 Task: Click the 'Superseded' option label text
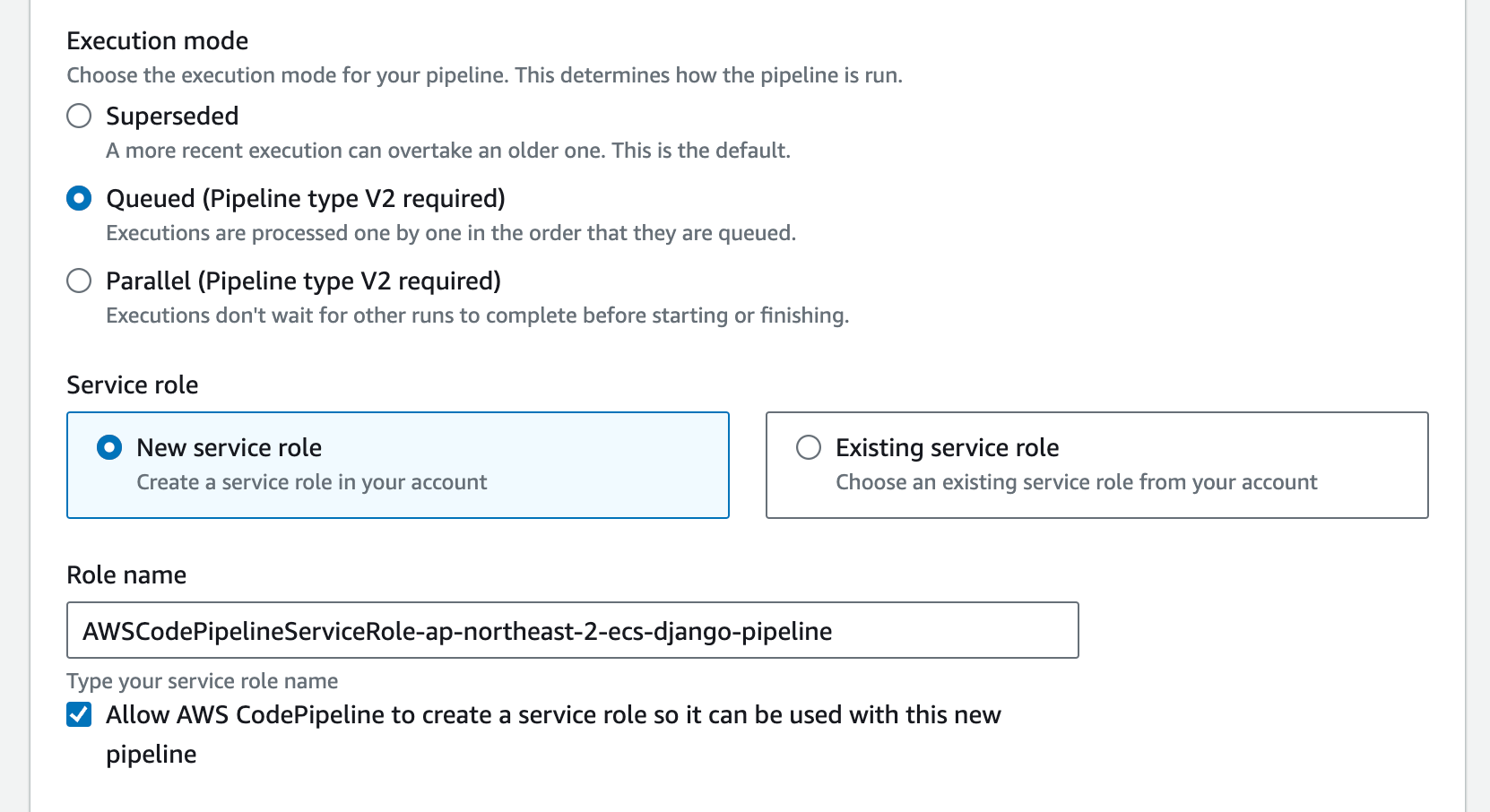pos(172,117)
